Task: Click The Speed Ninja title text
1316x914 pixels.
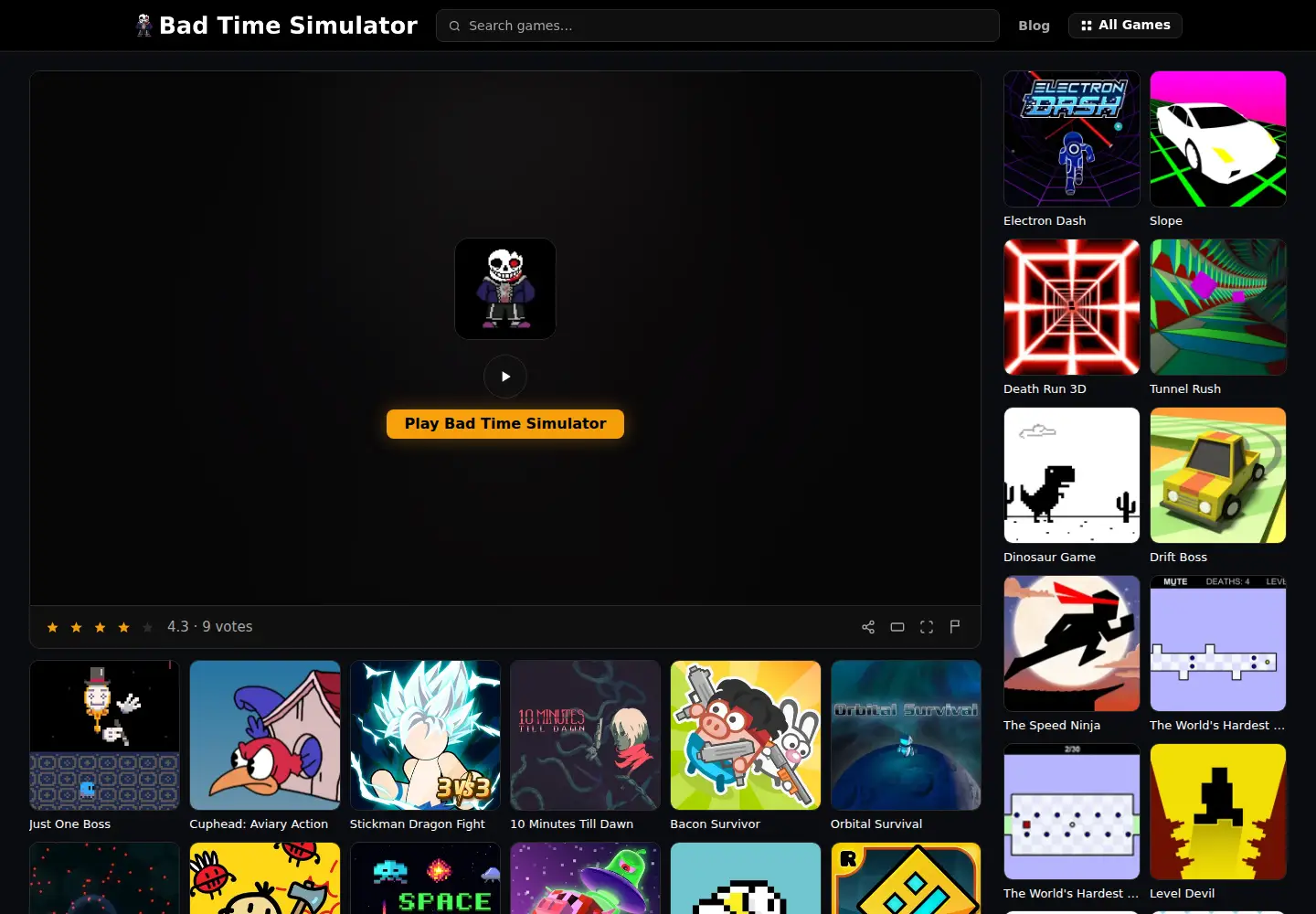Action: tap(1052, 726)
